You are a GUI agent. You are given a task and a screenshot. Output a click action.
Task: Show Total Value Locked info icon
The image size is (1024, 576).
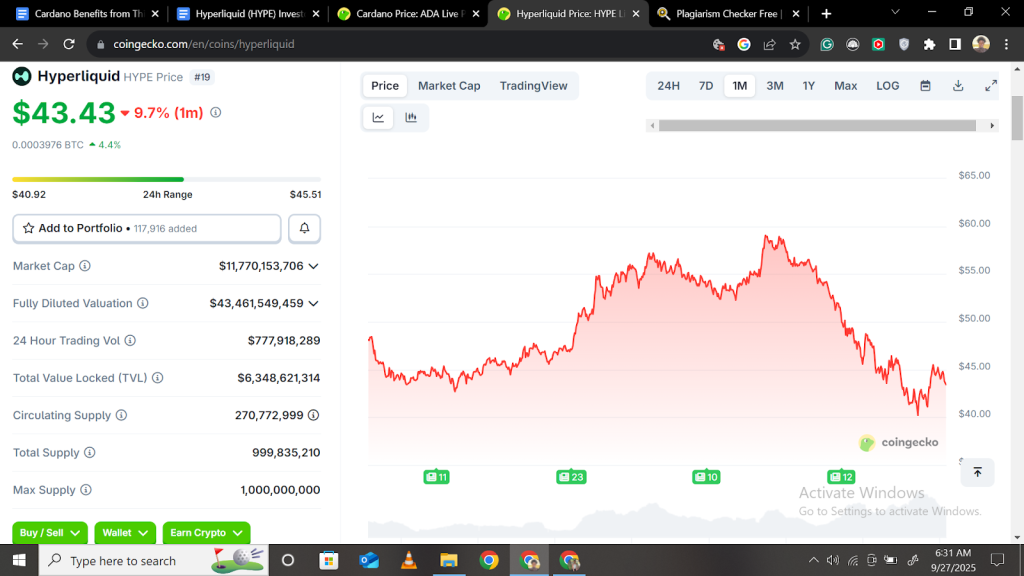(157, 377)
